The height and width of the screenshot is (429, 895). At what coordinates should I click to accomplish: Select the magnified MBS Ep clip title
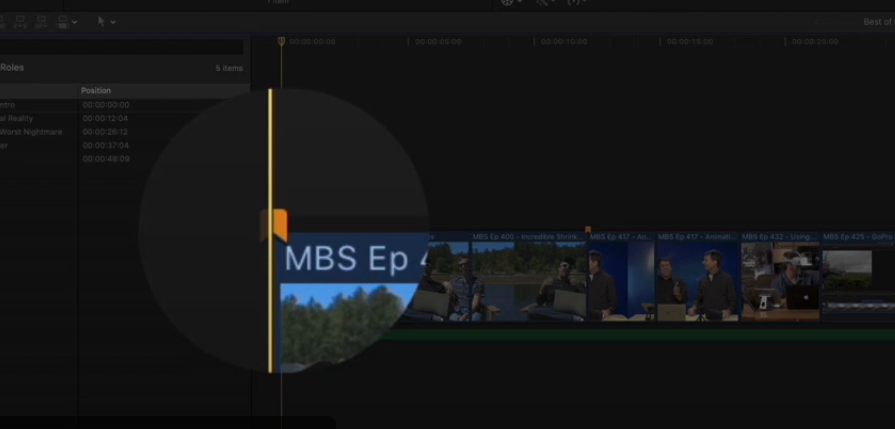click(x=356, y=258)
